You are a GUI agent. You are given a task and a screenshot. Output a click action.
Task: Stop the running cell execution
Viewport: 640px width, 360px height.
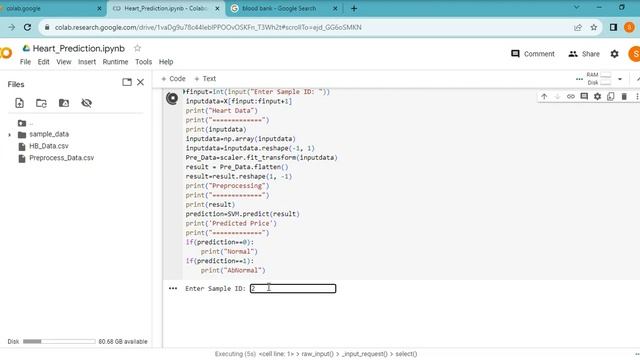172,98
